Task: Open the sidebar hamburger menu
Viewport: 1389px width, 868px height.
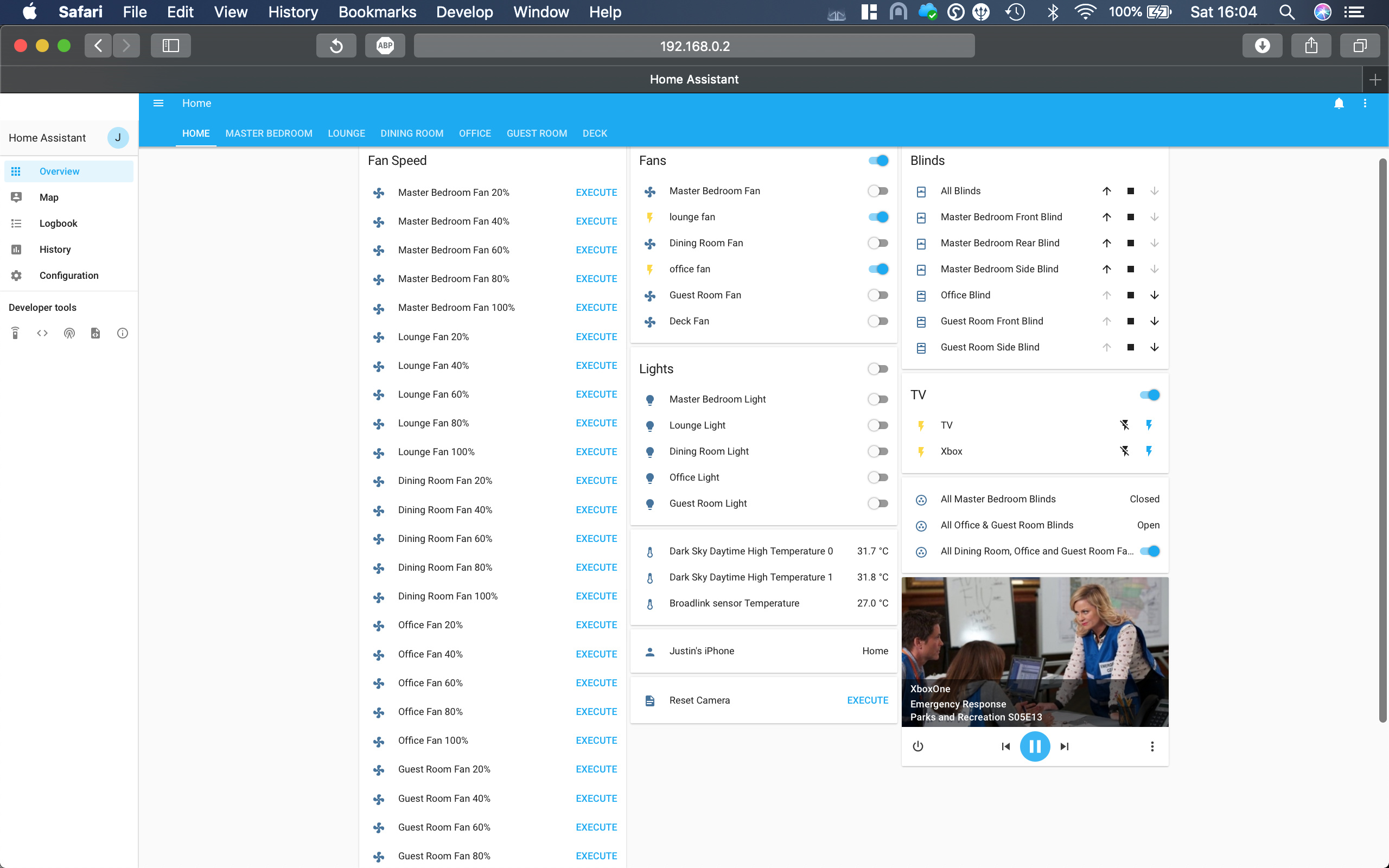Action: tap(158, 103)
